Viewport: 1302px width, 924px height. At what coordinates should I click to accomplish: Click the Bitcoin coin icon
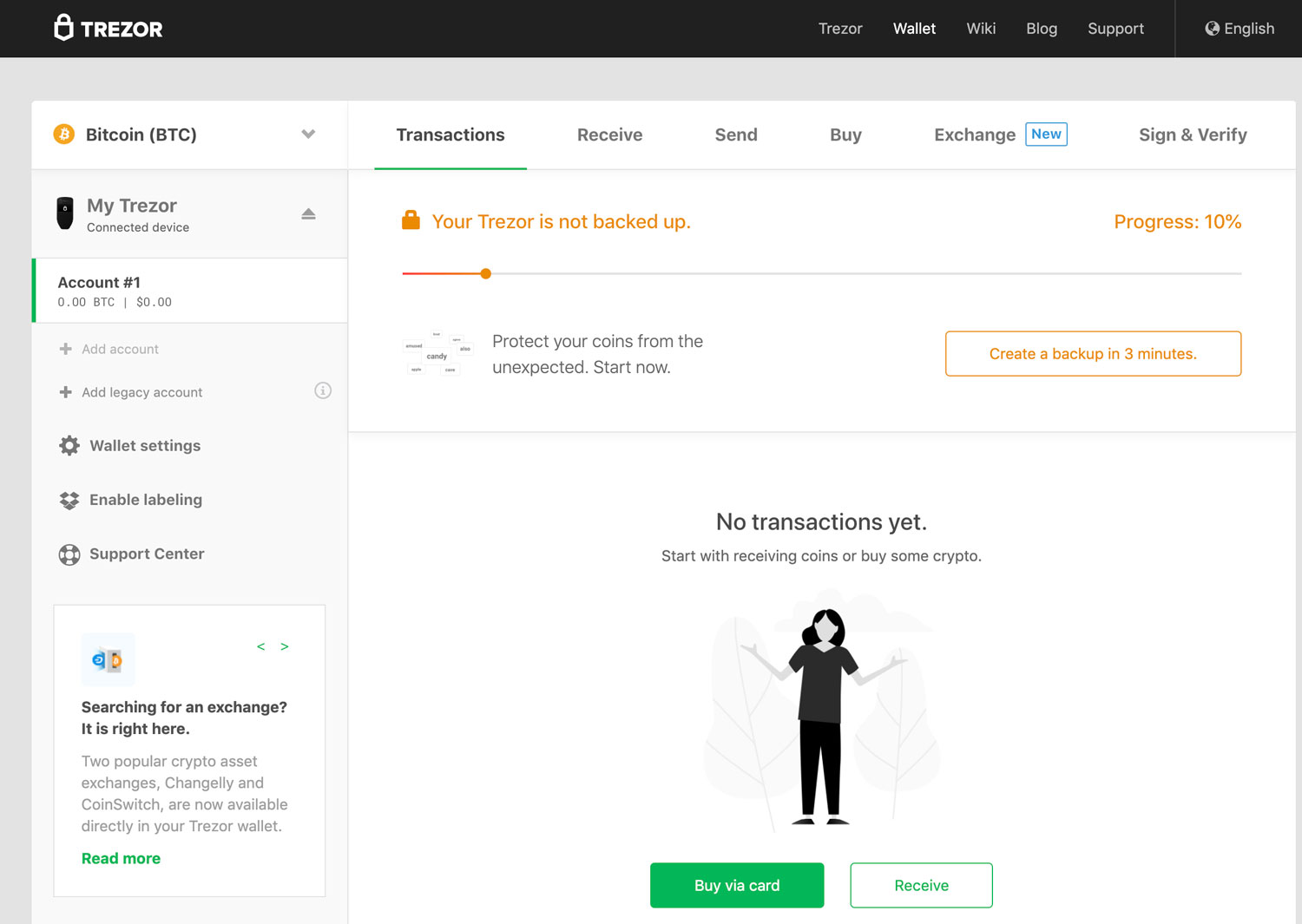tap(64, 134)
